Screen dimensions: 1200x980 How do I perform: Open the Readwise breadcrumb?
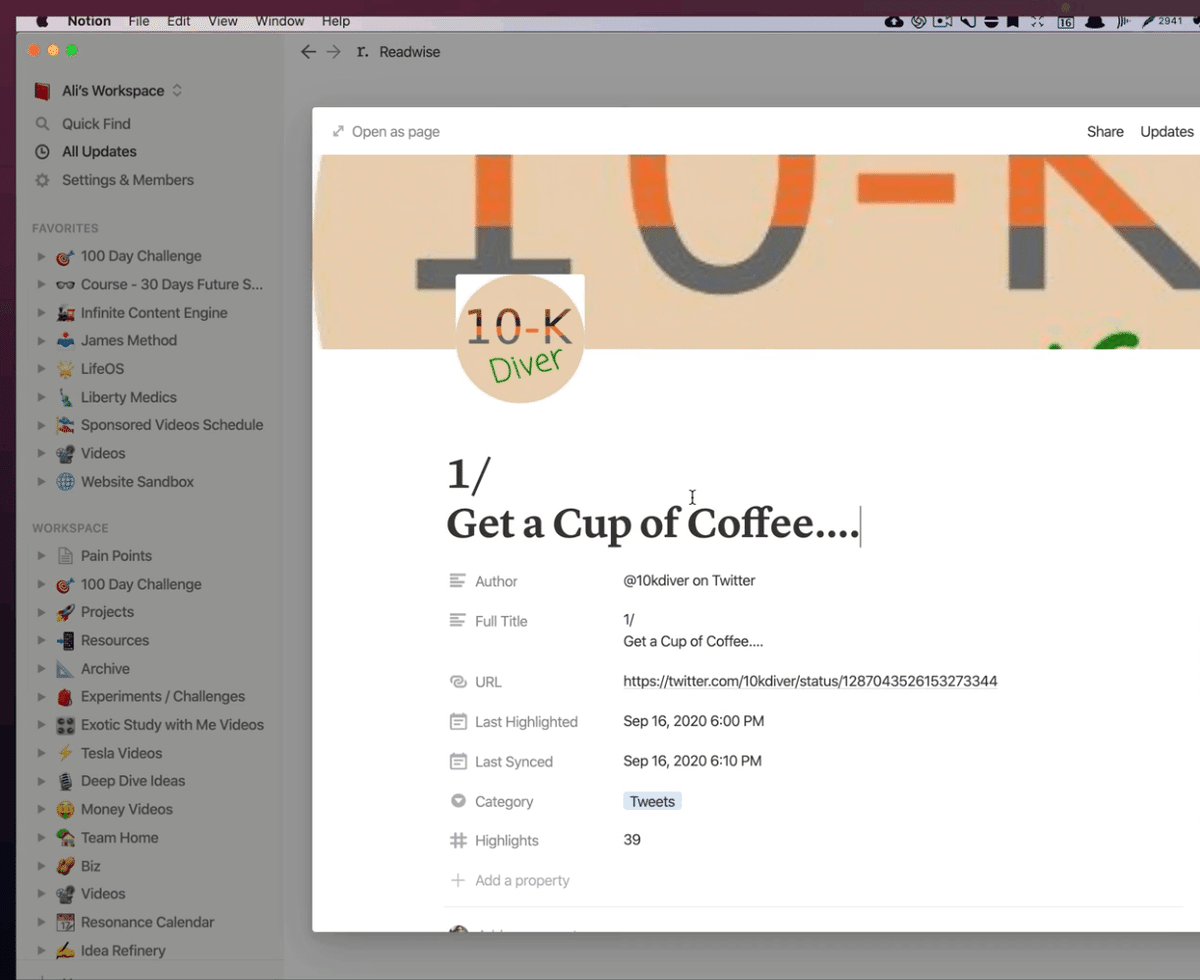(x=398, y=52)
